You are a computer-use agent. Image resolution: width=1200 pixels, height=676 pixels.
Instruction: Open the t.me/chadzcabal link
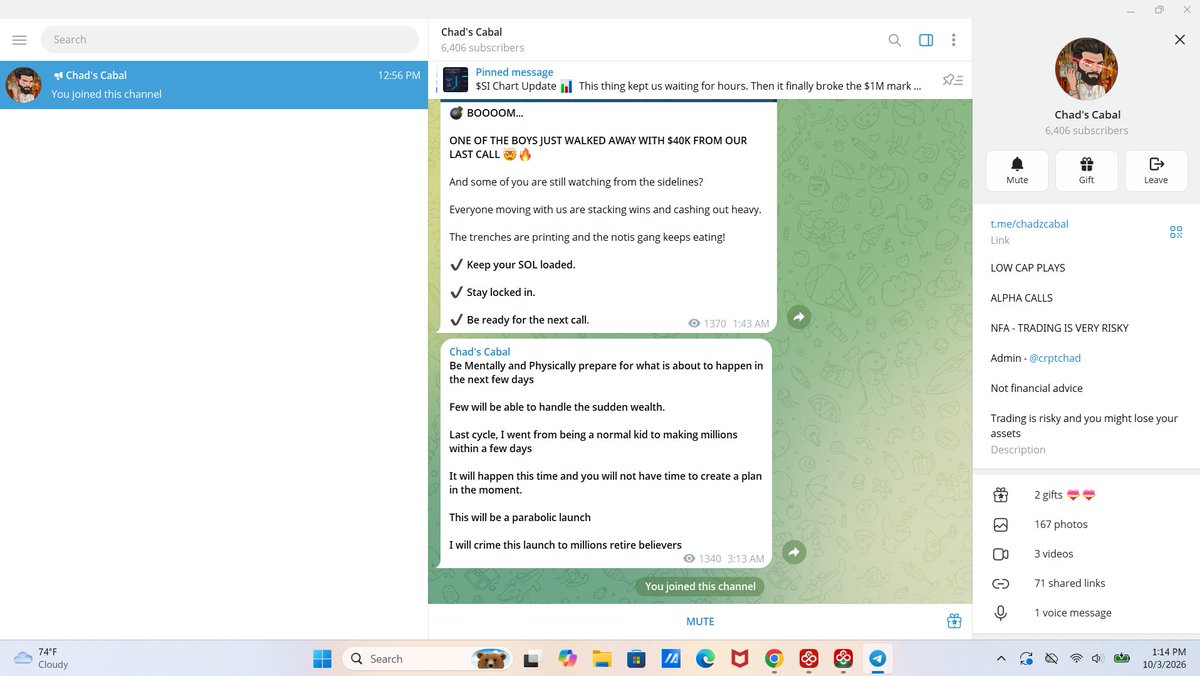pyautogui.click(x=1029, y=224)
